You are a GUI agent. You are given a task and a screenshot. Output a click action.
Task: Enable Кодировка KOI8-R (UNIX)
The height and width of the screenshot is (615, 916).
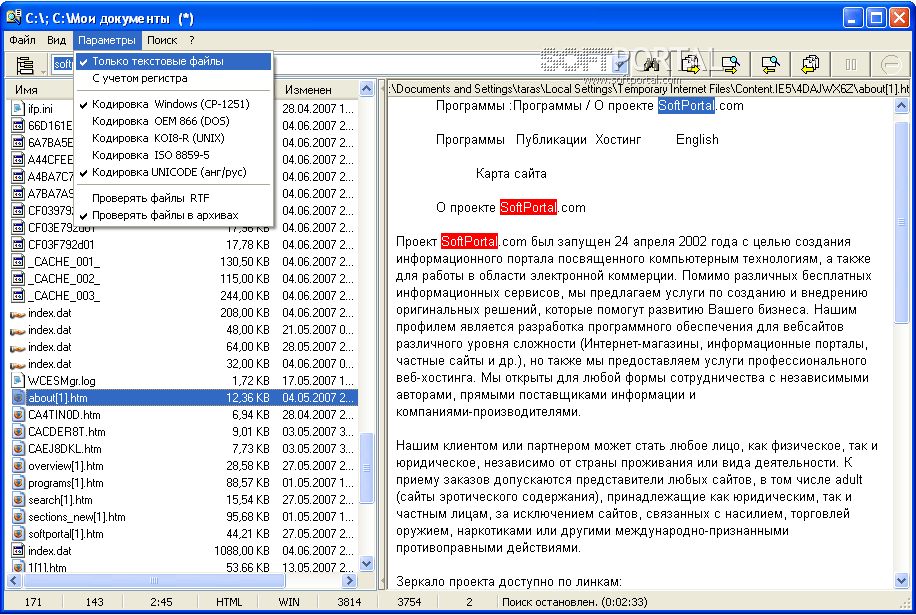click(x=174, y=138)
